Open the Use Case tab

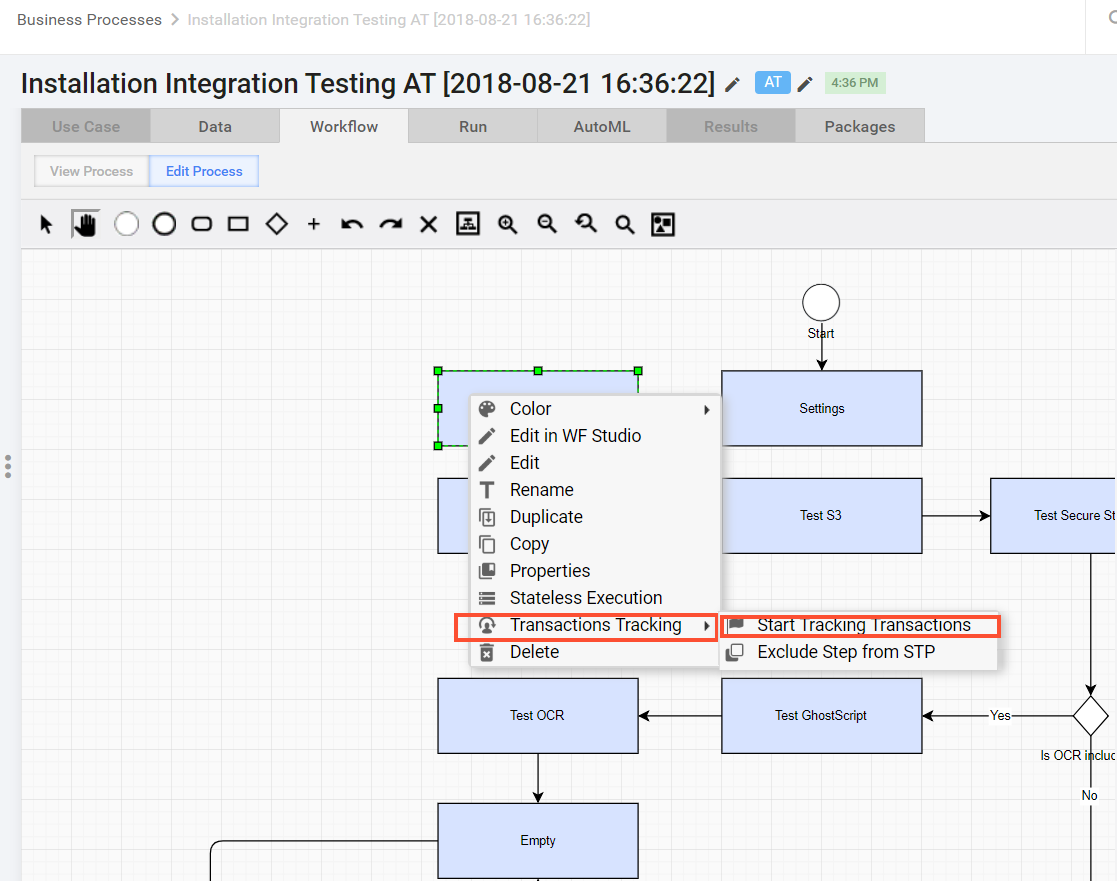coord(85,126)
